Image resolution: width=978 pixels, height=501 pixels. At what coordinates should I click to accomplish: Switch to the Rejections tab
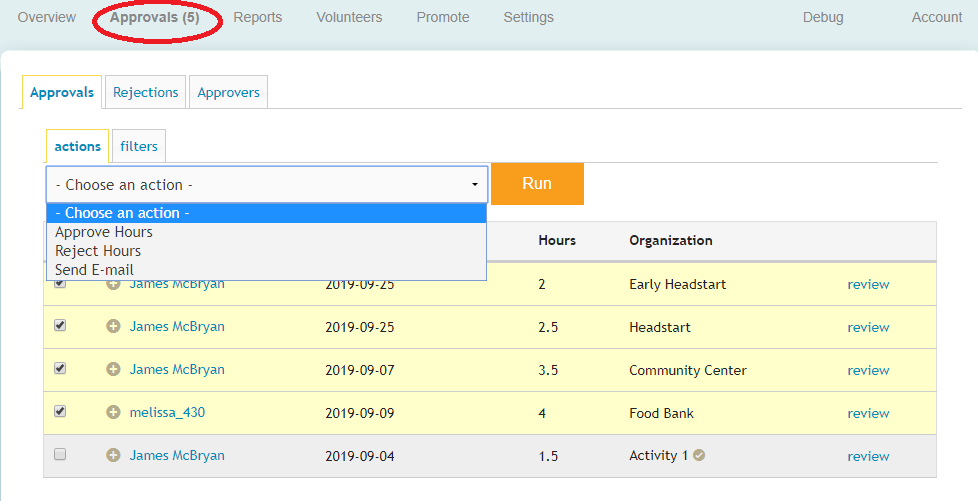click(x=145, y=92)
